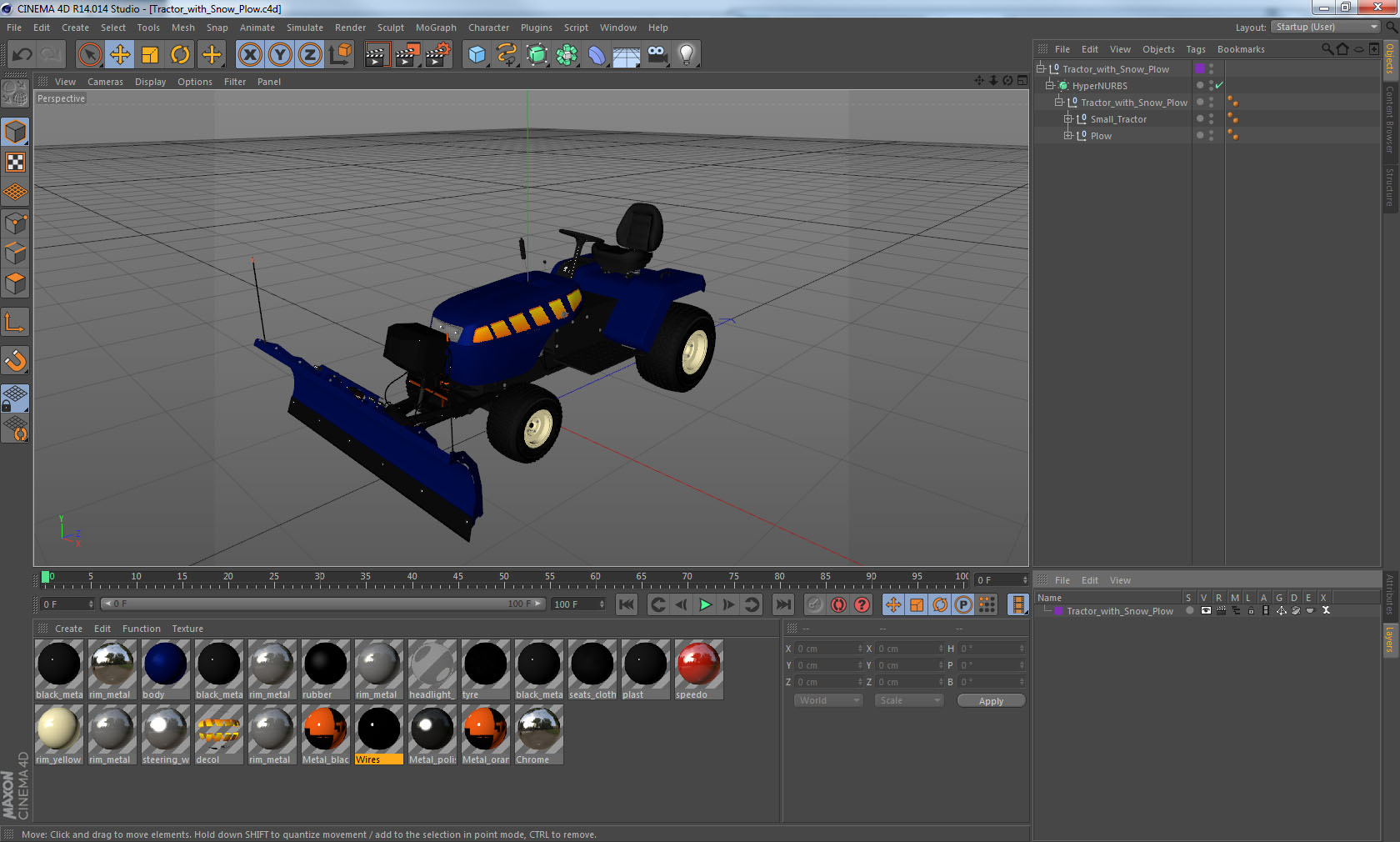Enable Edges mode in left toolbar
This screenshot has height=842, width=1400.
[x=15, y=253]
